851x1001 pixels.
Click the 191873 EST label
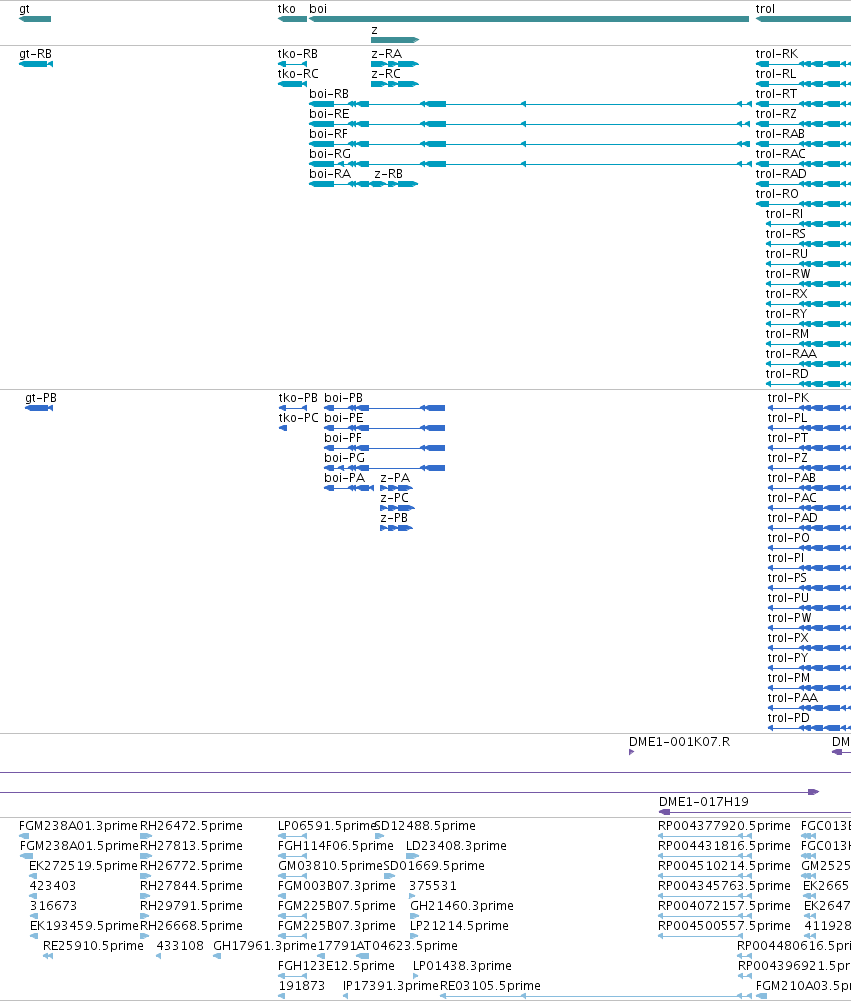301,986
